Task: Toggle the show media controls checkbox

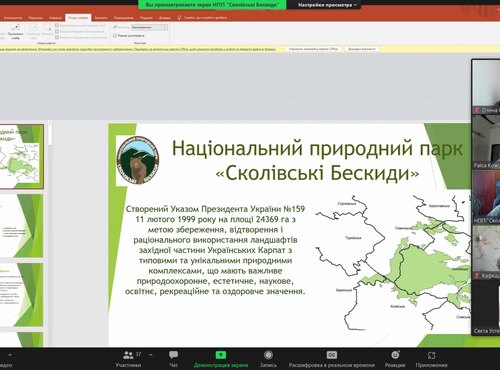Action: (x=57, y=37)
